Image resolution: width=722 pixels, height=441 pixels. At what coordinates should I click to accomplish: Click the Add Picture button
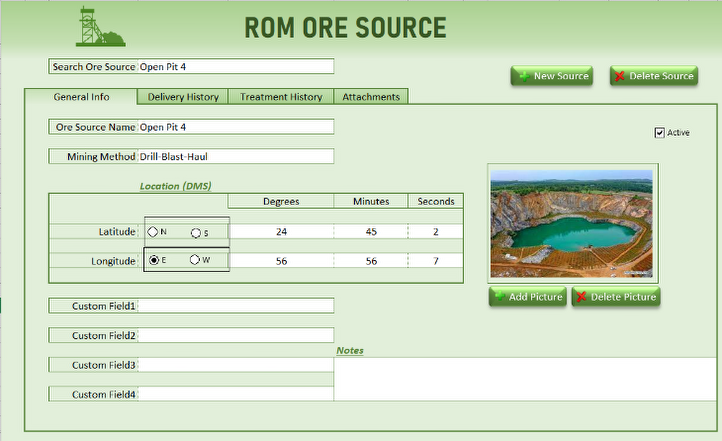coord(528,297)
